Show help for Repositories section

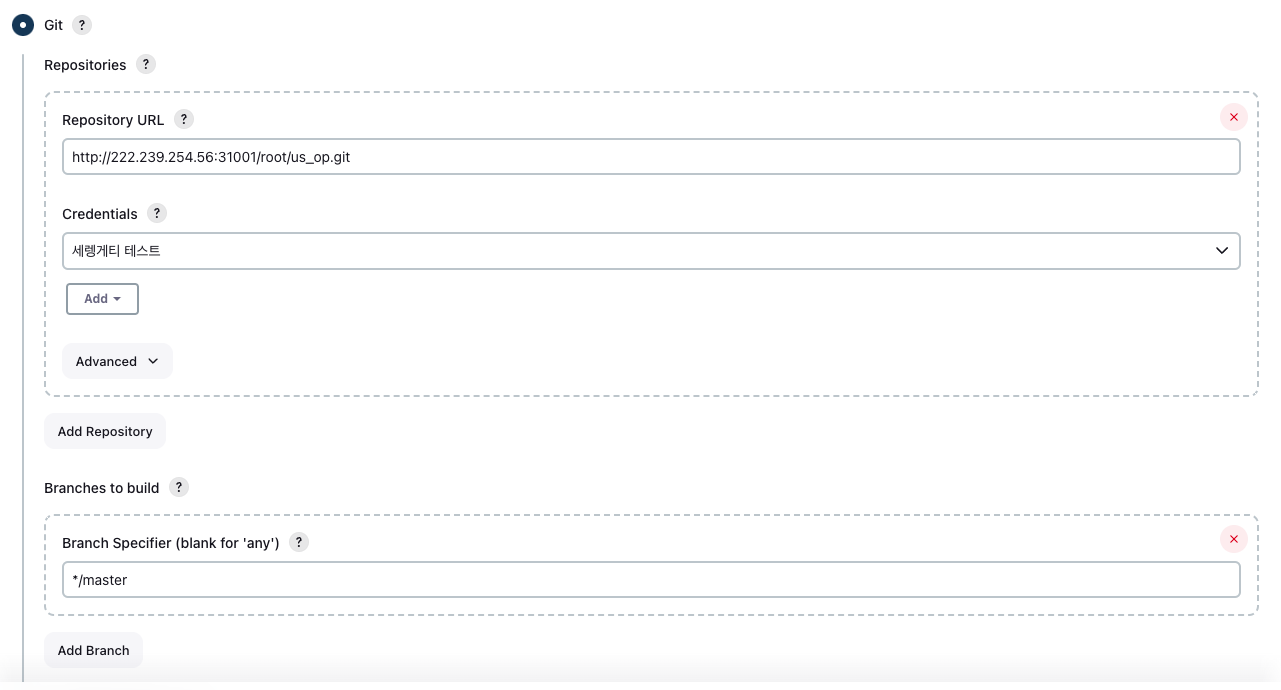click(146, 65)
